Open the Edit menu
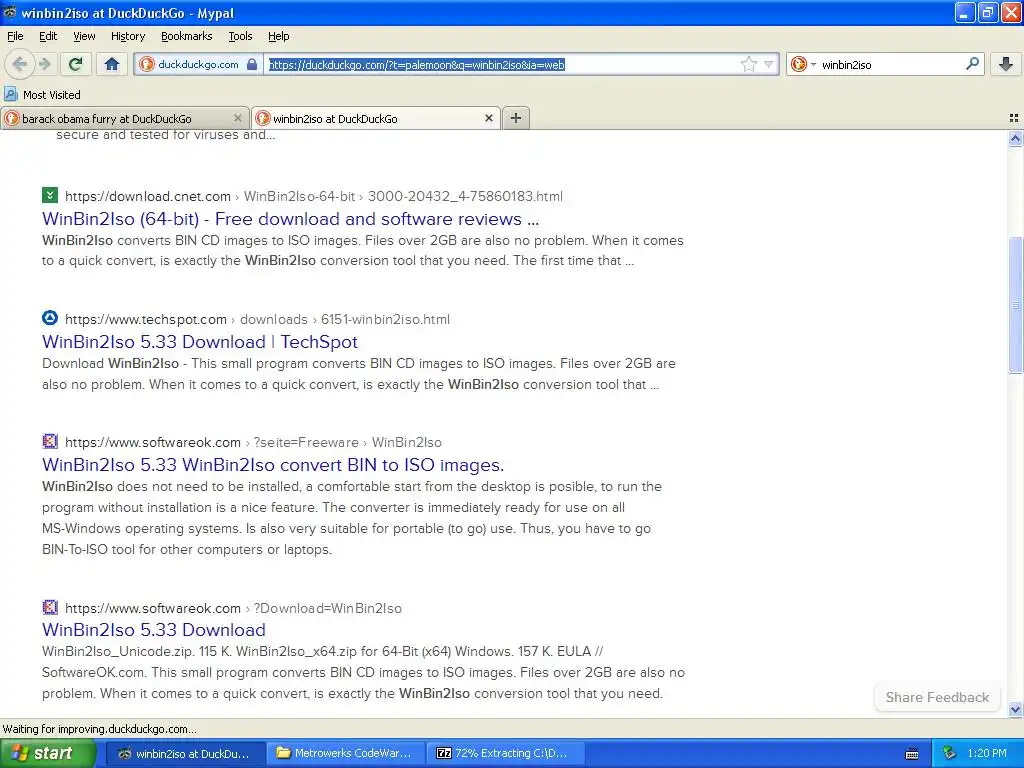This screenshot has height=768, width=1024. coord(48,36)
